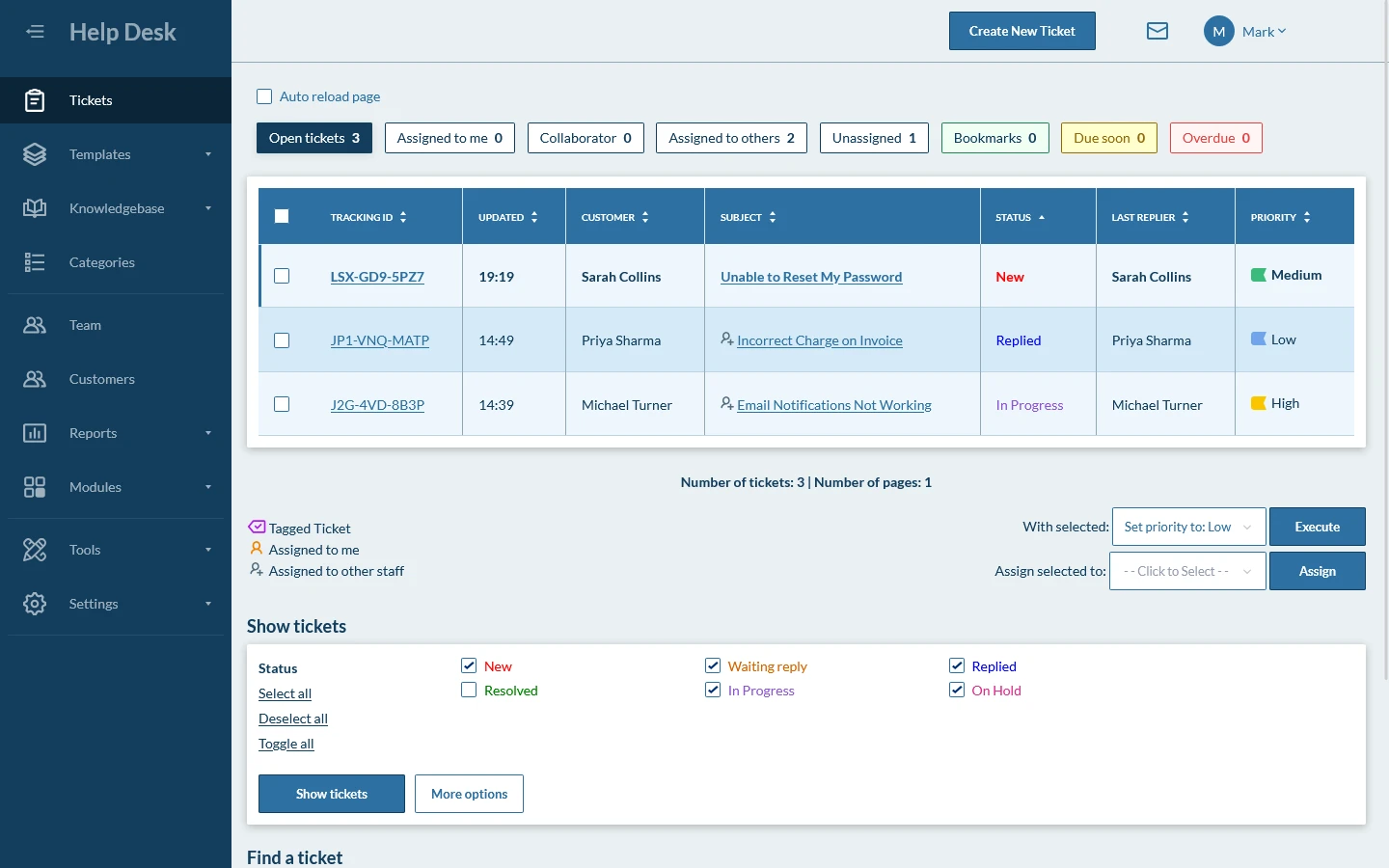
Task: Click the Reports chart icon
Action: pyautogui.click(x=35, y=433)
